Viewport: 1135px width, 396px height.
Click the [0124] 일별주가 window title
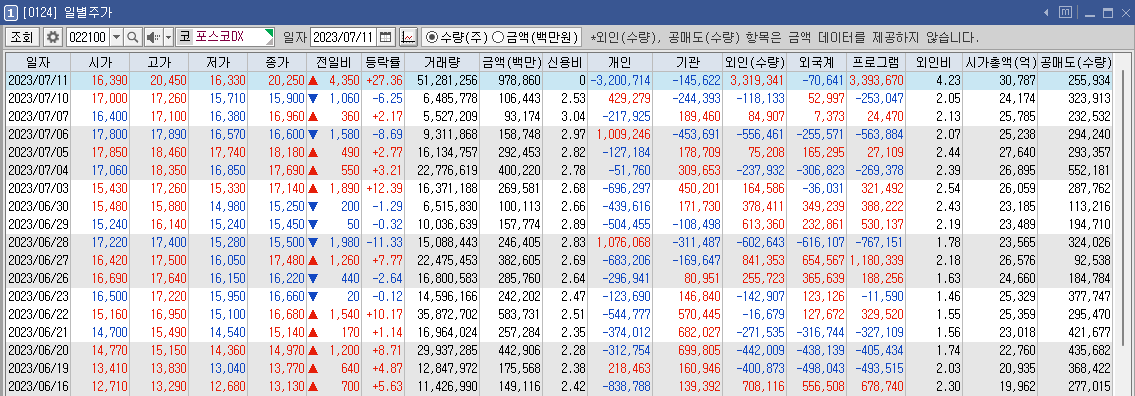point(67,13)
